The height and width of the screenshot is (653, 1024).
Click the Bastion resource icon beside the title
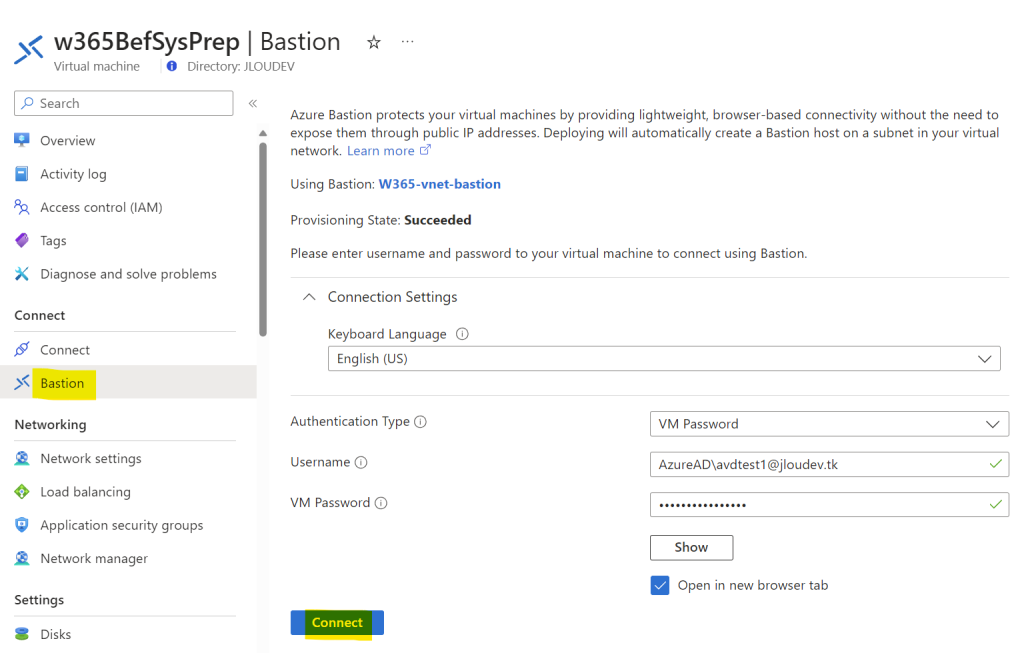tap(29, 50)
